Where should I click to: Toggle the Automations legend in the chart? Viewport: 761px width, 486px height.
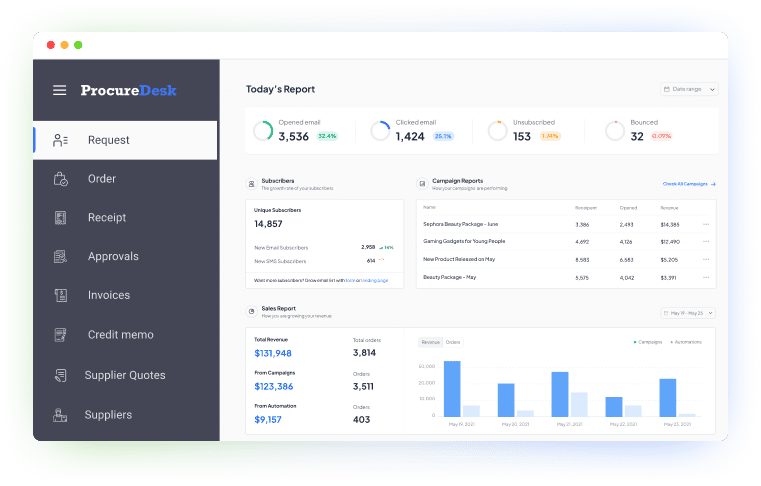688,342
